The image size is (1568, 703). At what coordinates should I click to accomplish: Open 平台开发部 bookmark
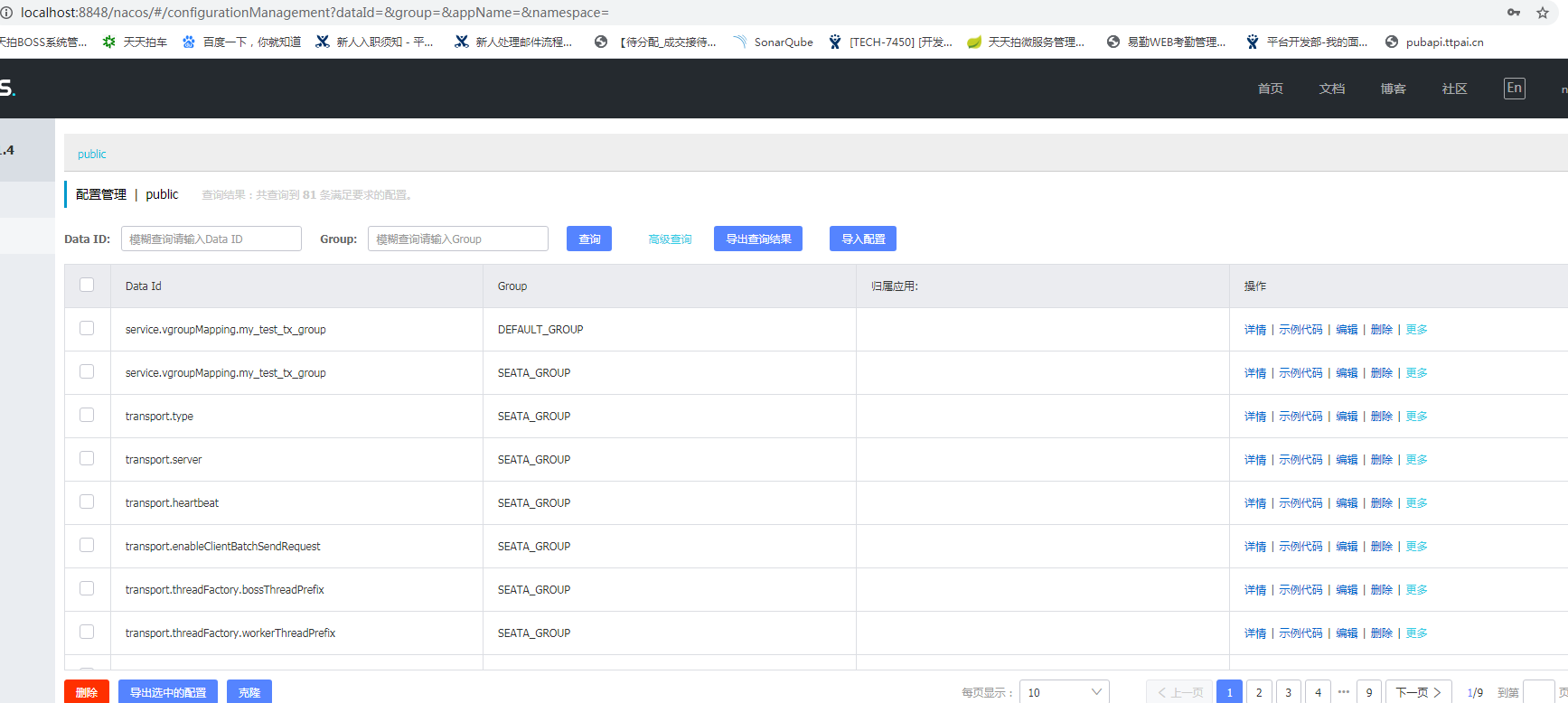tap(1307, 42)
